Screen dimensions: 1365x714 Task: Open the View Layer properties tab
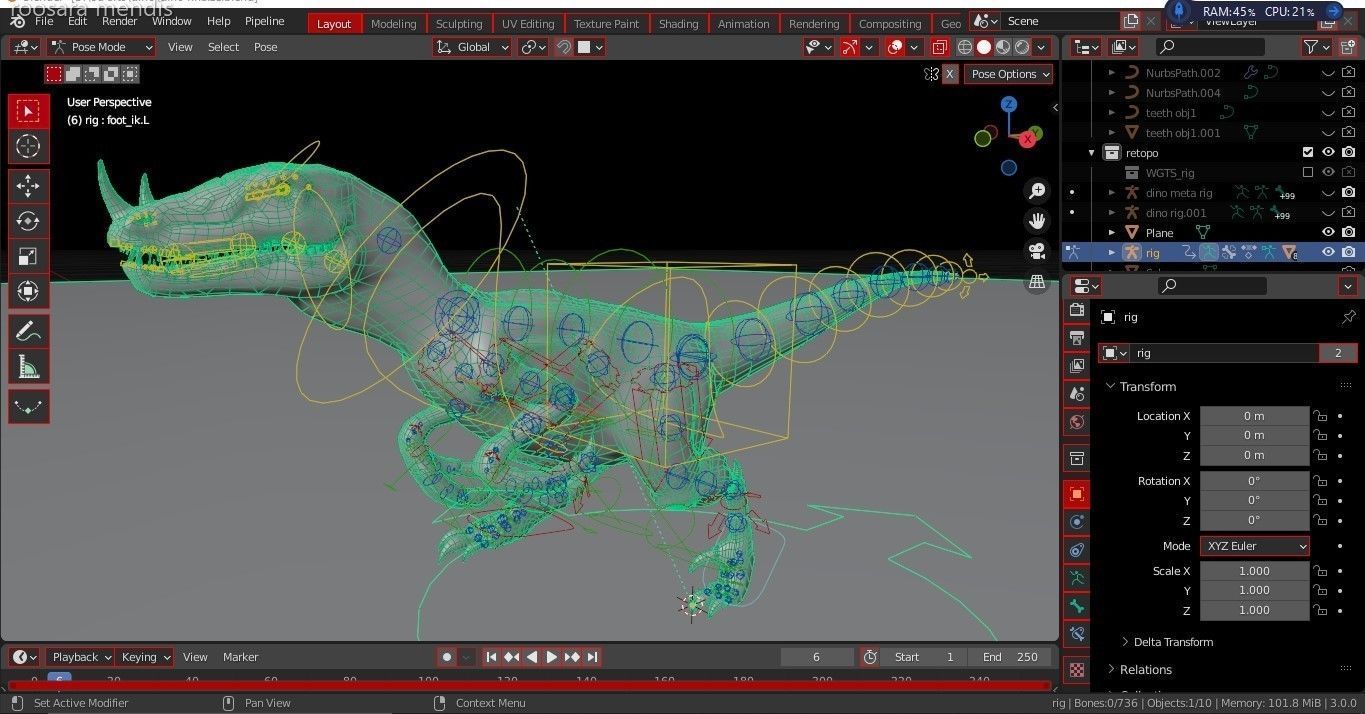coord(1077,366)
